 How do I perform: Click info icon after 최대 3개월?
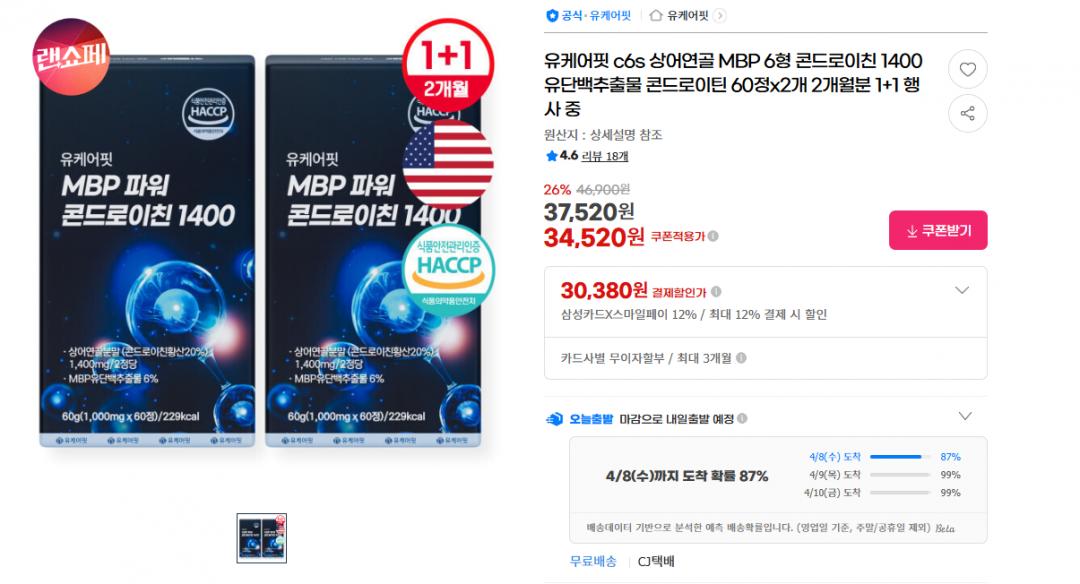point(741,358)
